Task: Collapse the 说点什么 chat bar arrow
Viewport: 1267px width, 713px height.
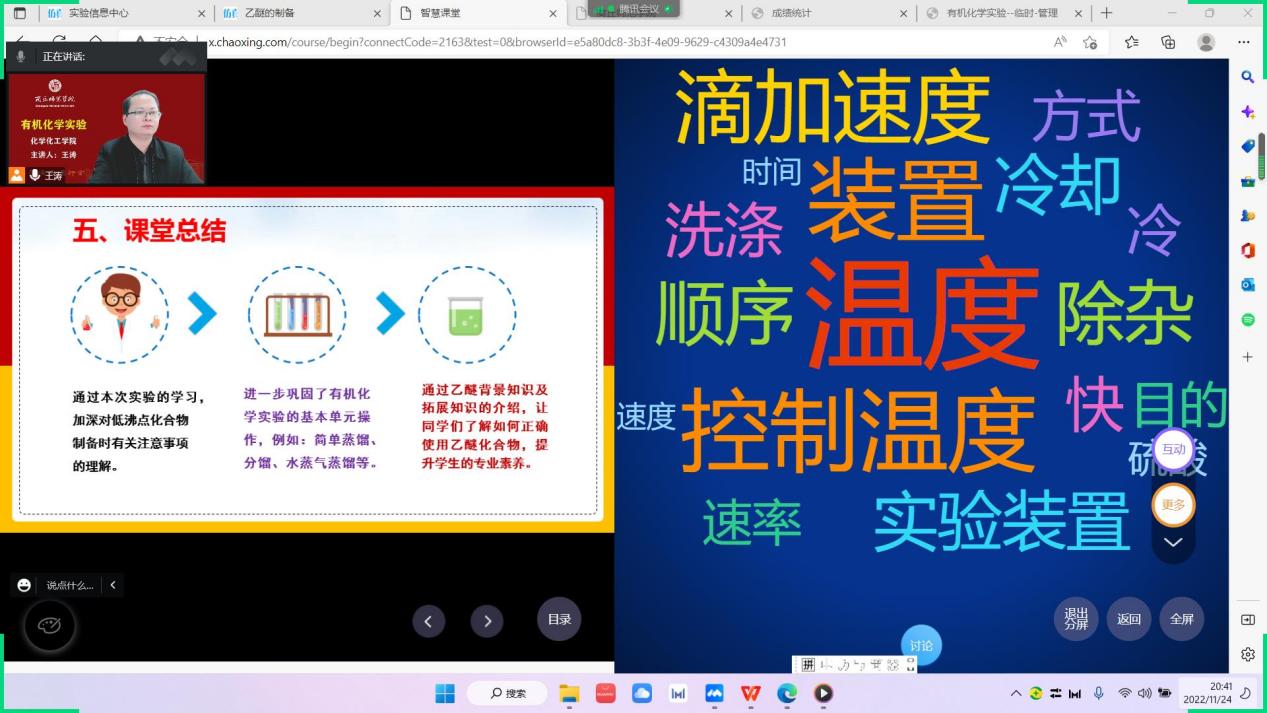Action: coord(113,585)
